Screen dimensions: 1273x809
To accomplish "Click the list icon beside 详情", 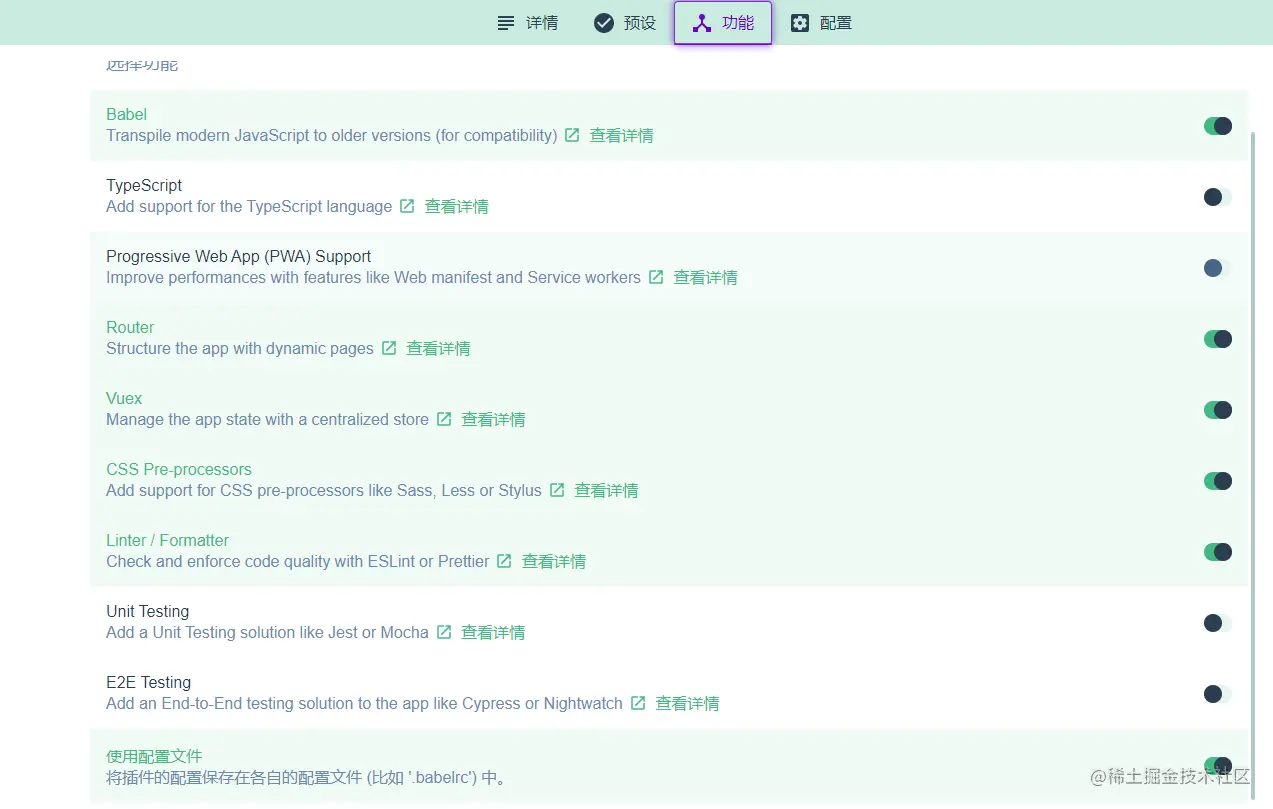I will pos(506,23).
